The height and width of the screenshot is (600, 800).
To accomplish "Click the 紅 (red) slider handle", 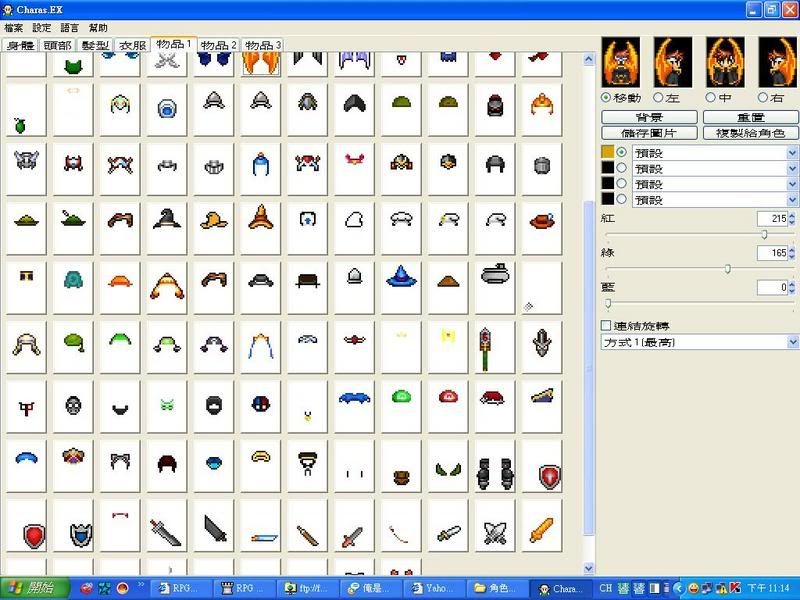I will (764, 234).
